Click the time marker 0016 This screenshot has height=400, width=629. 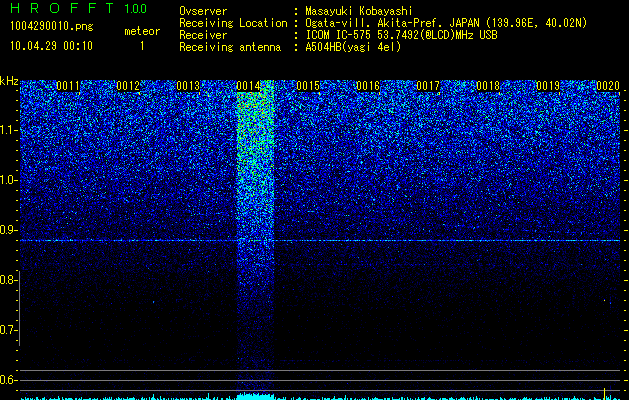click(x=368, y=86)
